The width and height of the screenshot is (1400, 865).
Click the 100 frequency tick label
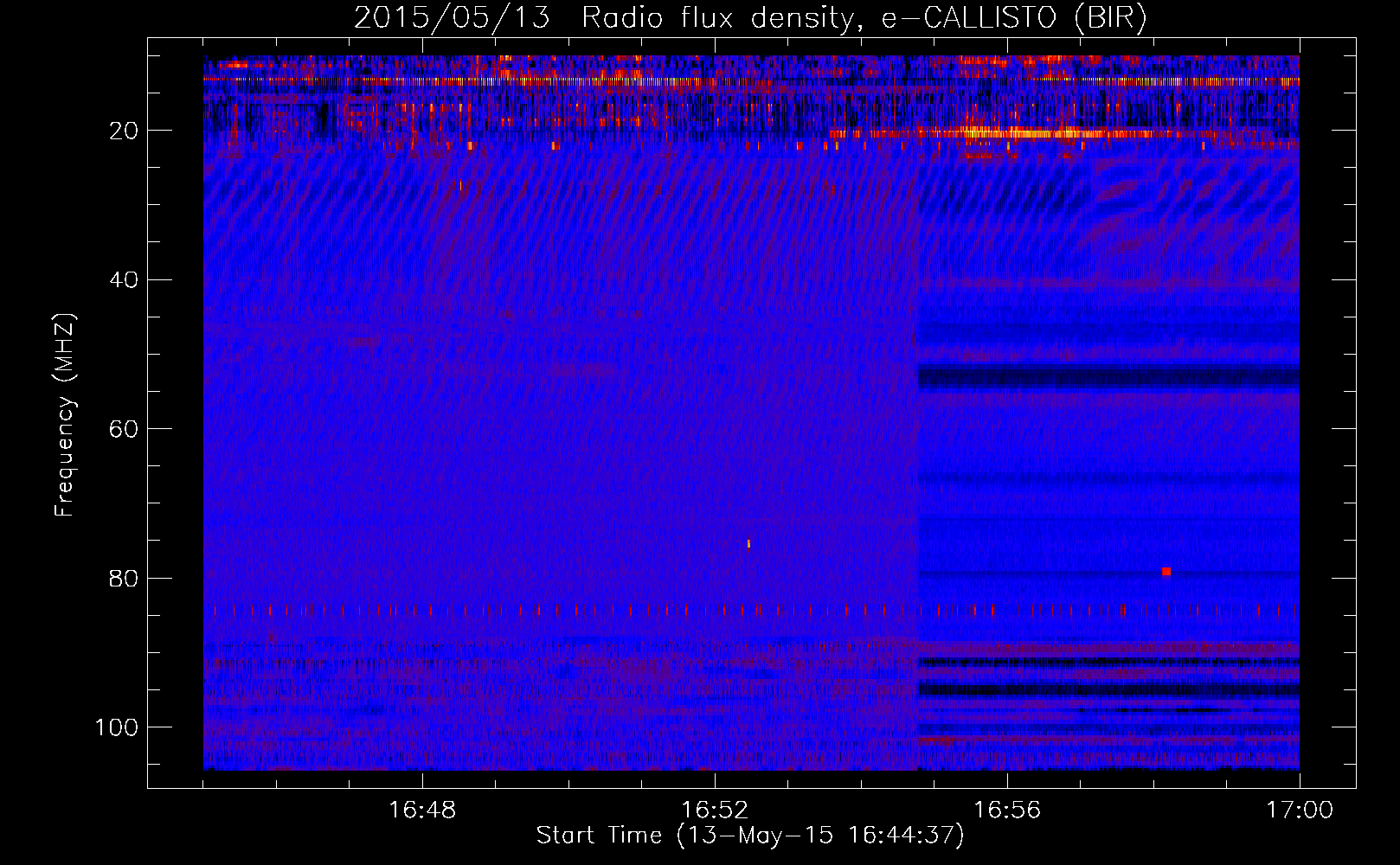(117, 727)
